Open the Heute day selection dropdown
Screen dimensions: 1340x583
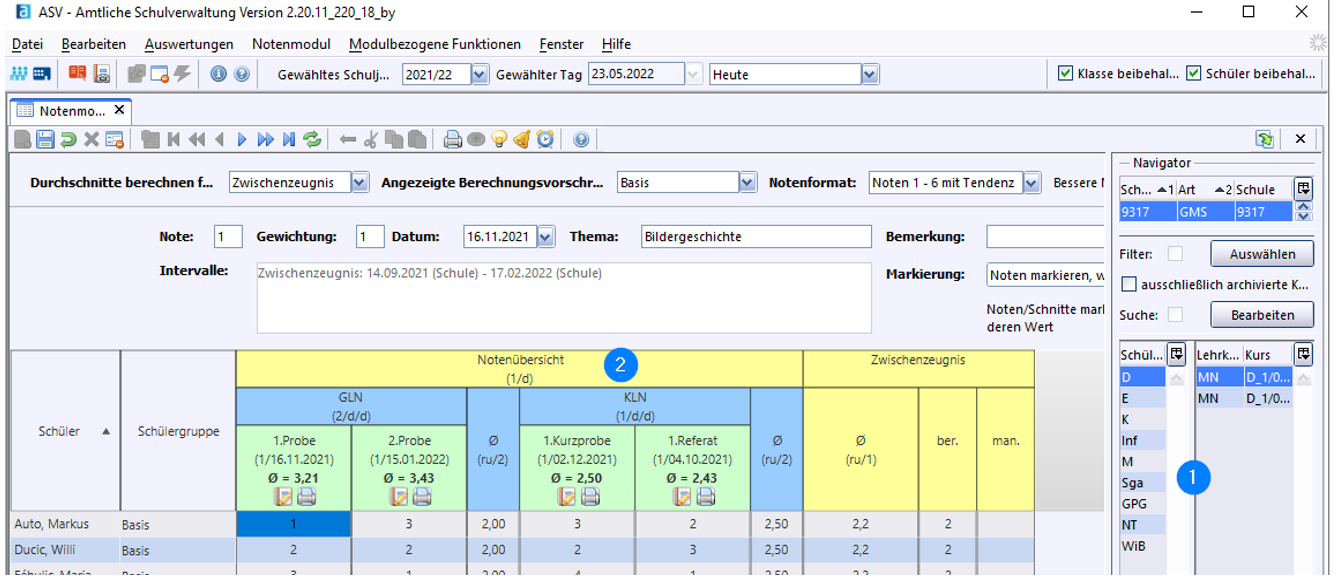click(x=869, y=75)
